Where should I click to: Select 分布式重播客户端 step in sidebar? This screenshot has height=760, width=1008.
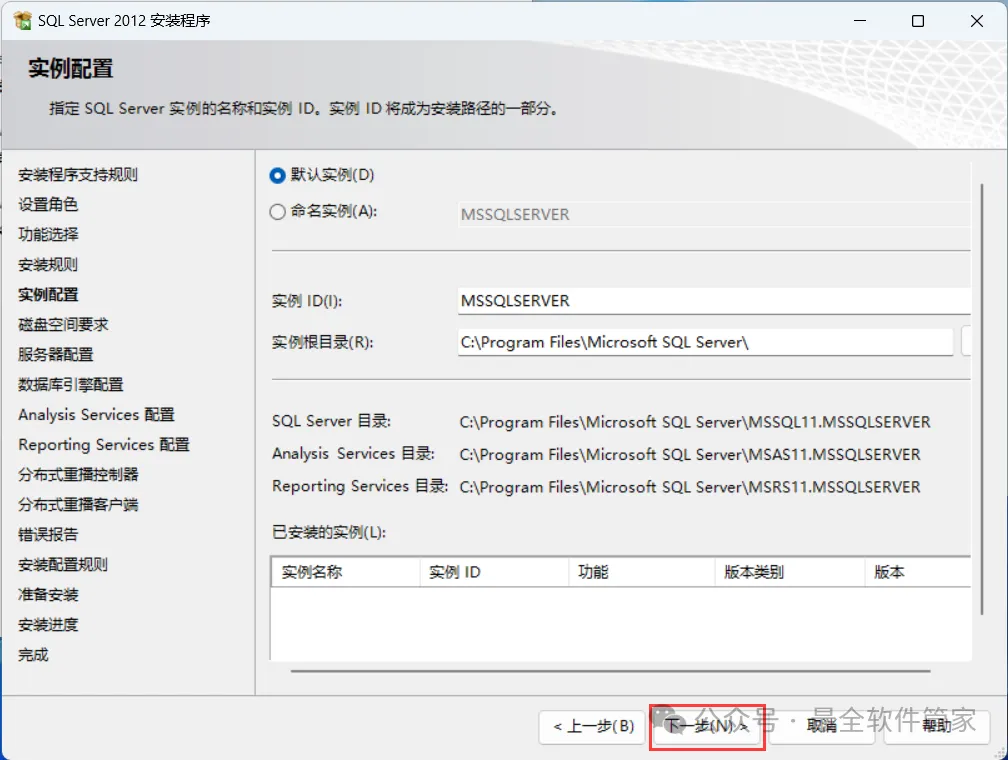tap(78, 505)
